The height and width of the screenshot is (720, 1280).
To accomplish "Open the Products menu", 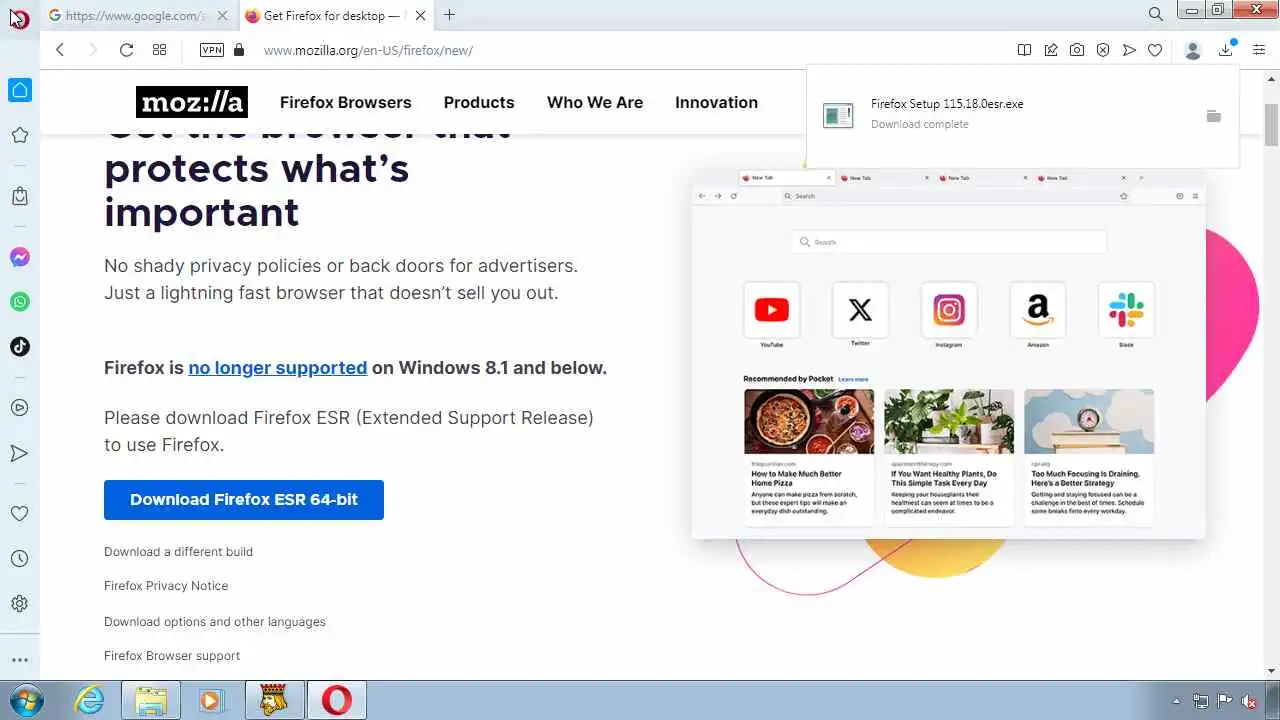I will (x=479, y=102).
